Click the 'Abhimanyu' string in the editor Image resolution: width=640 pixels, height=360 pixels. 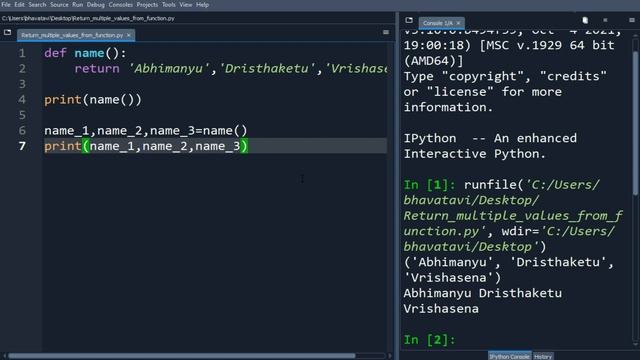coord(169,69)
